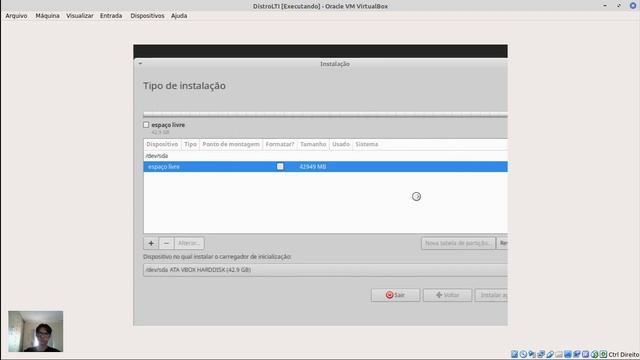Viewport: 640px width, 360px height.
Task: Open the Arquivo menu
Action: 16,16
